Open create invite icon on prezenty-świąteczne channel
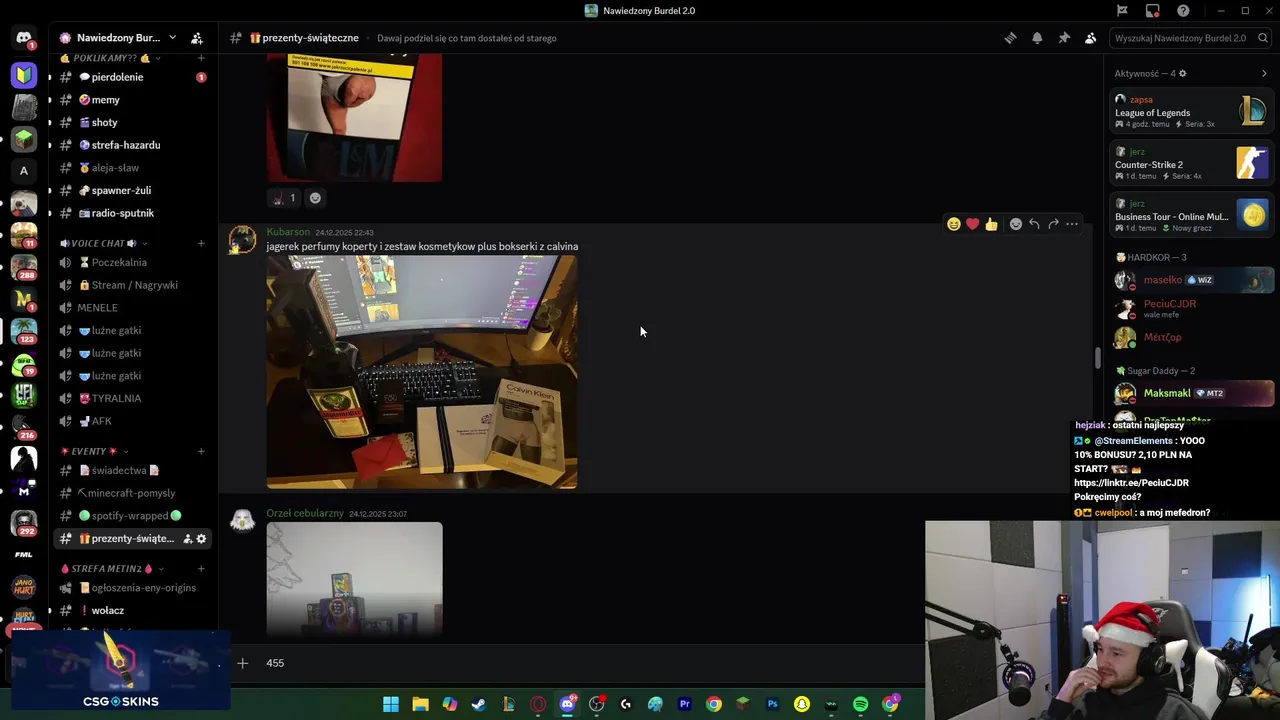Viewport: 1280px width, 720px height. pyautogui.click(x=187, y=539)
